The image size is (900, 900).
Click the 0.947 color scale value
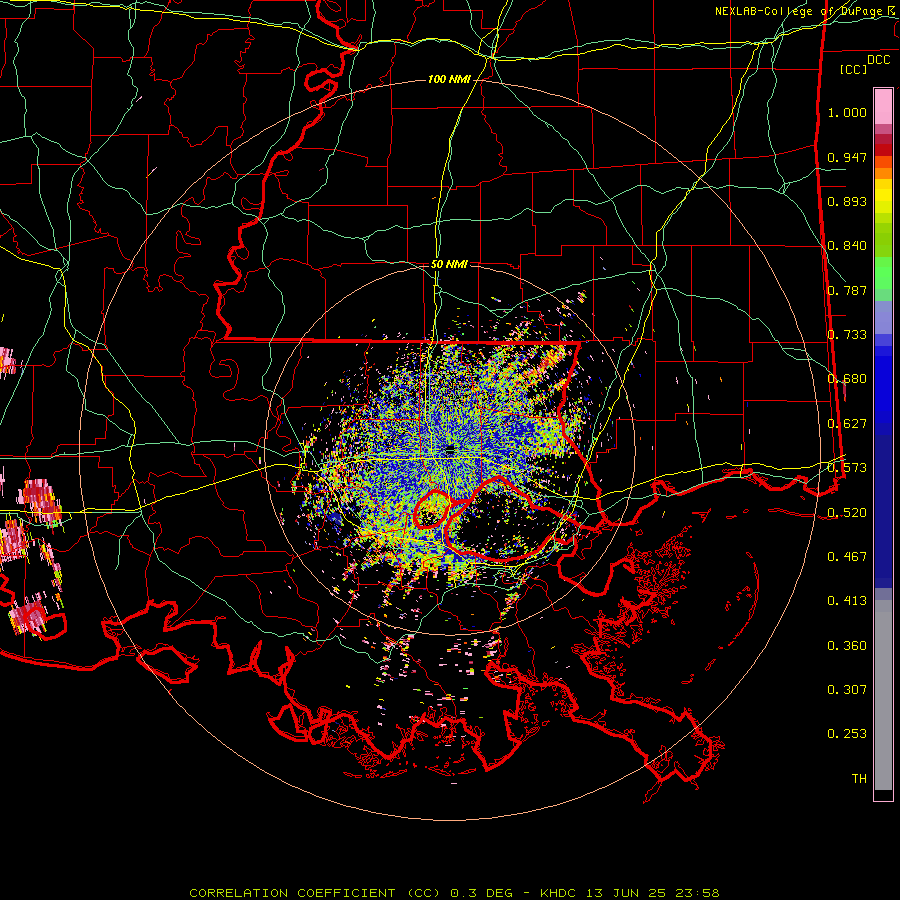(847, 157)
